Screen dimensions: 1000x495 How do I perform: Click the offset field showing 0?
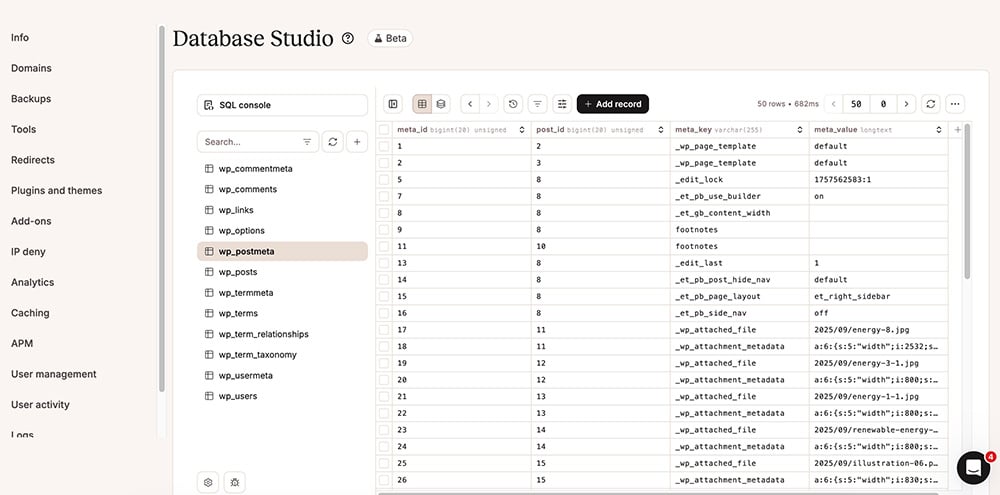(x=883, y=104)
